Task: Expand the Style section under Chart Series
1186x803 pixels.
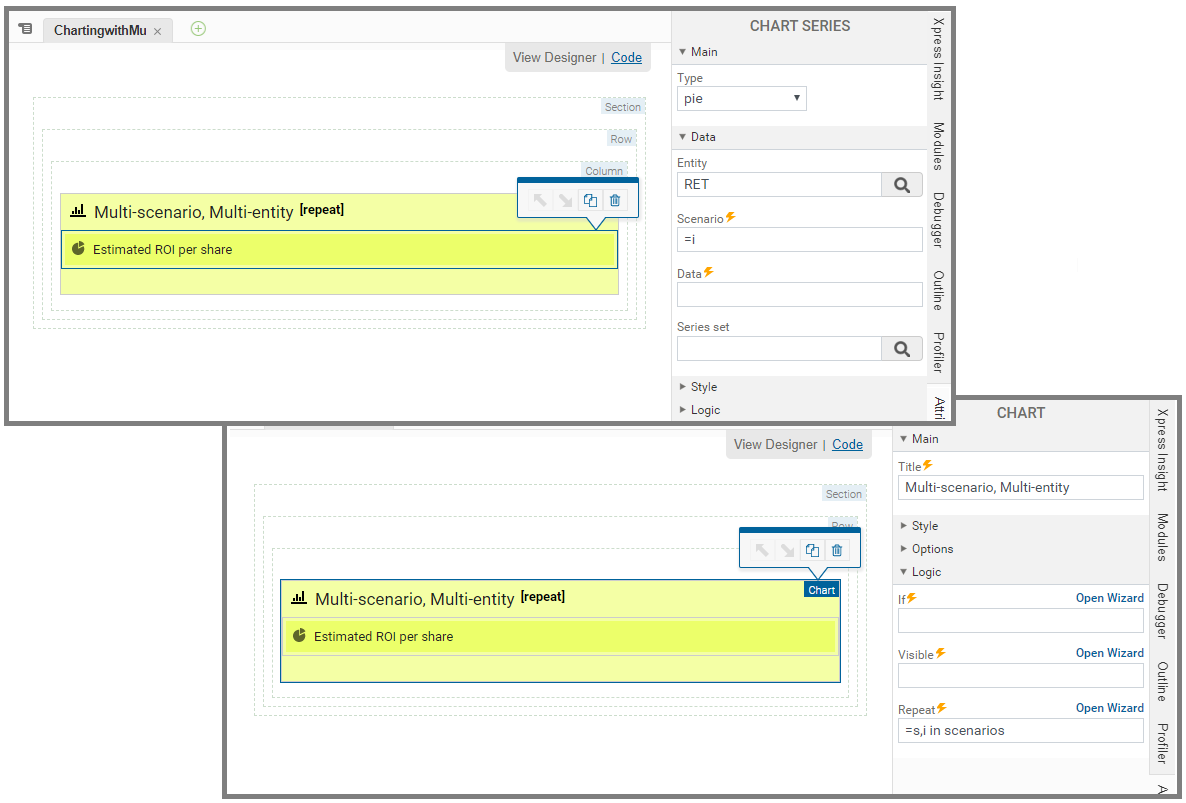Action: tap(703, 387)
